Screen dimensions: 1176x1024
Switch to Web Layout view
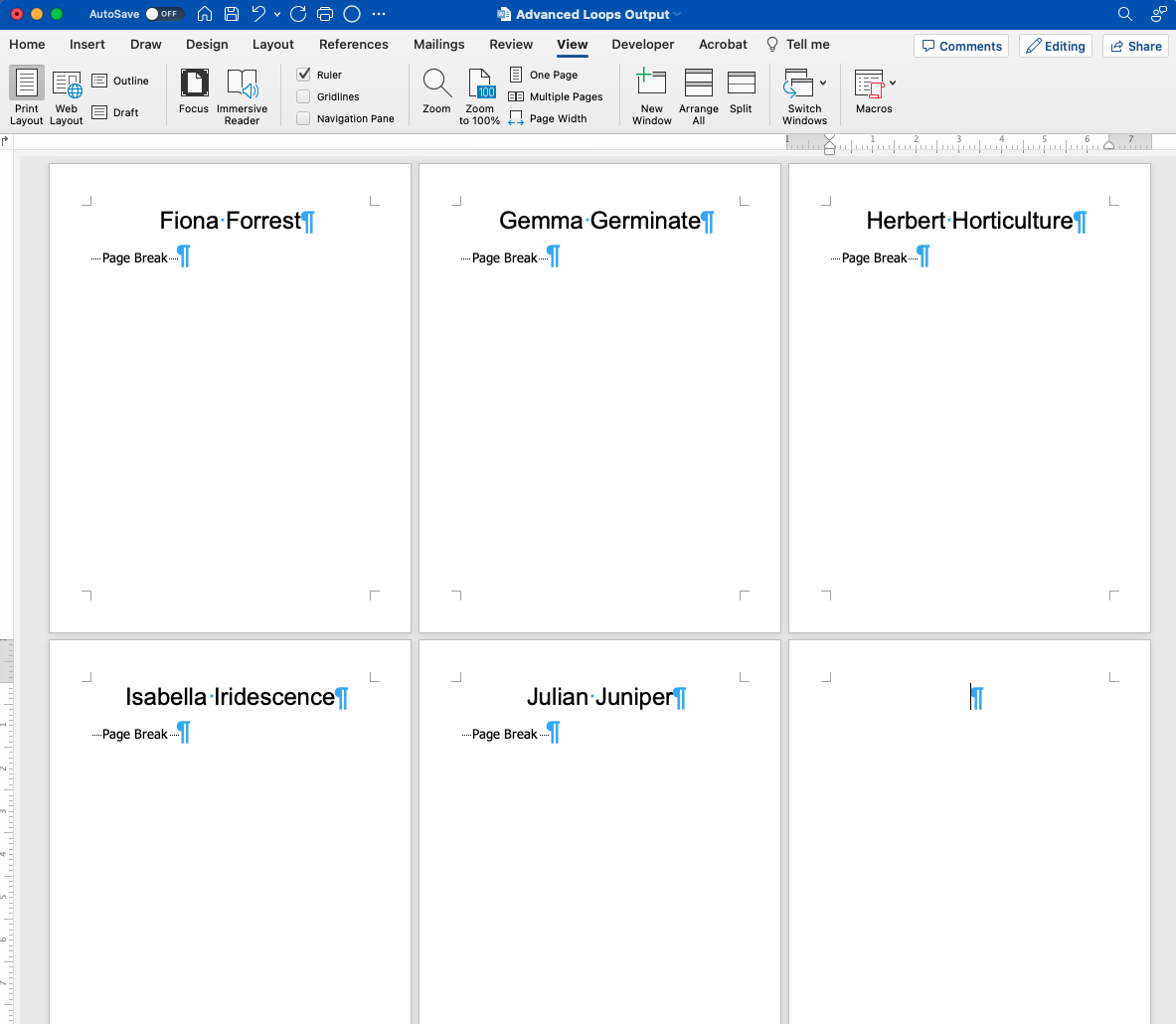[67, 86]
